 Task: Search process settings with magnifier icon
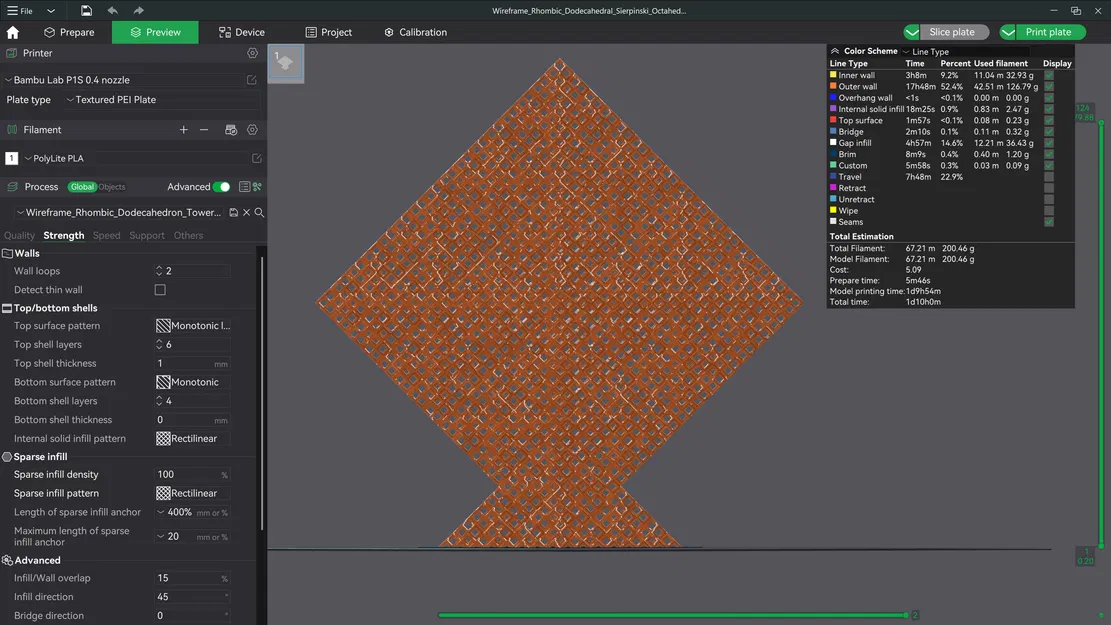pos(259,213)
